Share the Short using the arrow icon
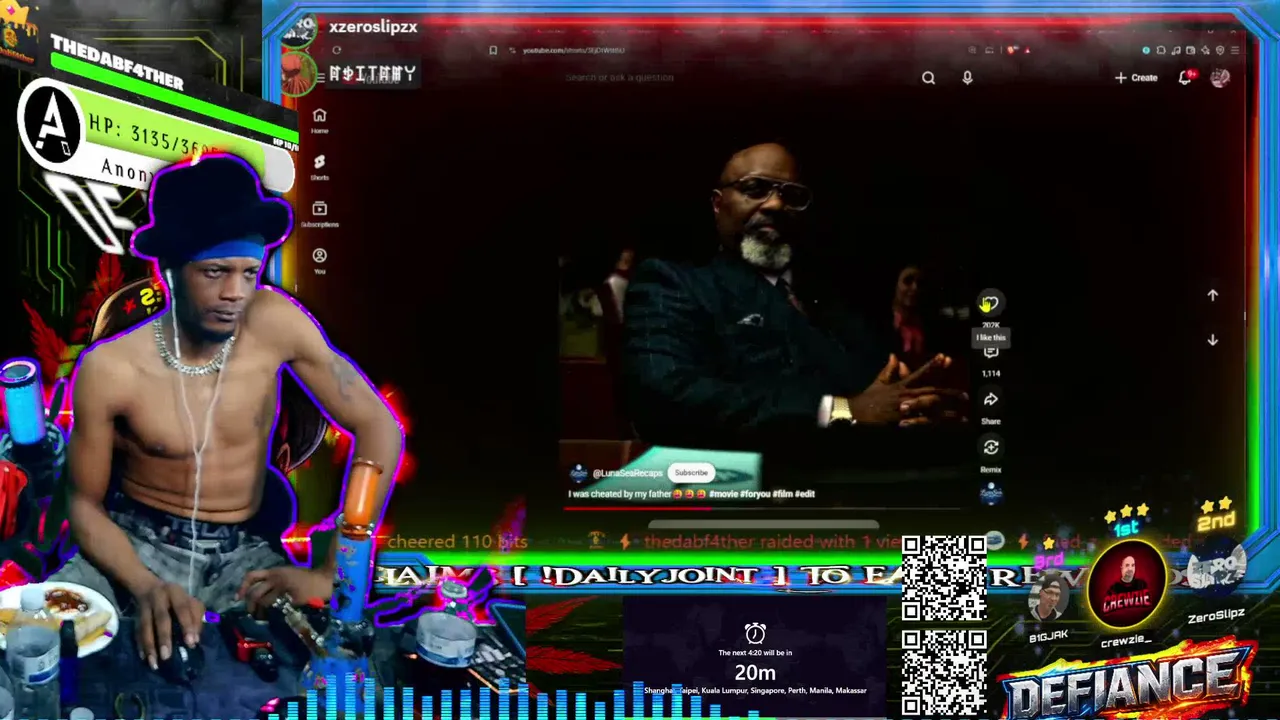Screen dimensions: 1280x720 pyautogui.click(x=991, y=400)
